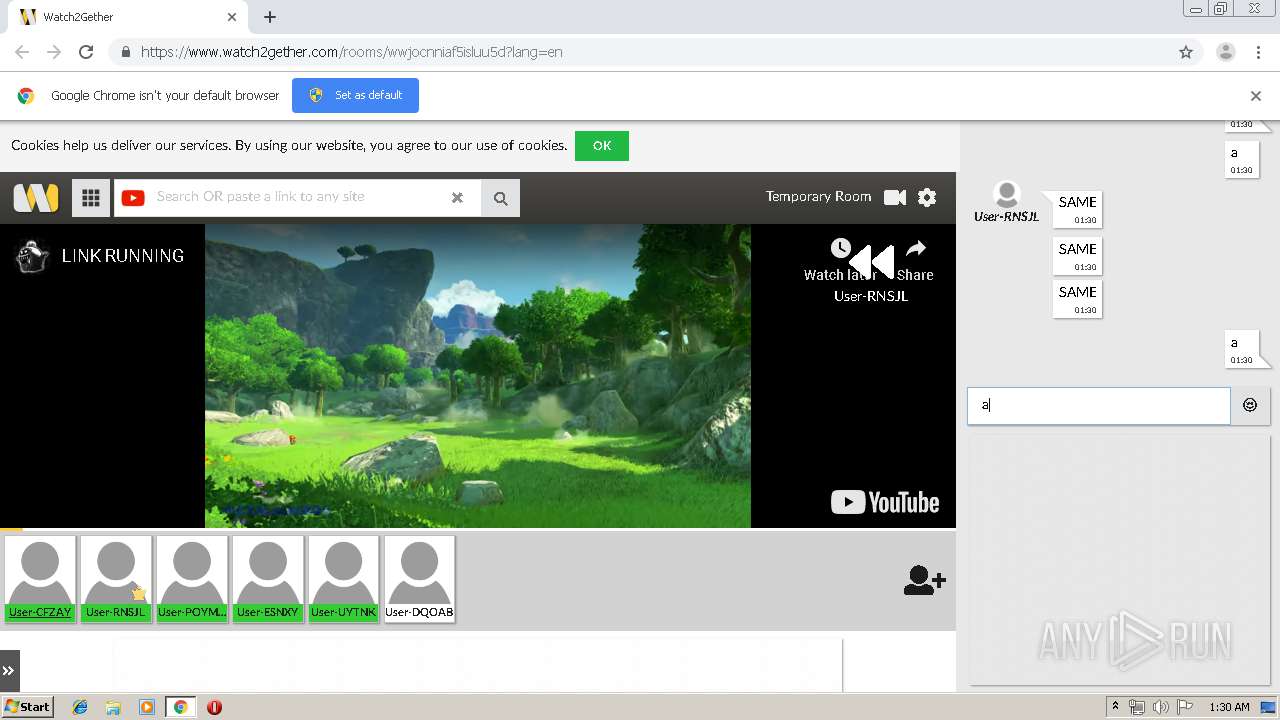1280x720 pixels.
Task: Toggle the webcam camera icon
Action: 895,197
